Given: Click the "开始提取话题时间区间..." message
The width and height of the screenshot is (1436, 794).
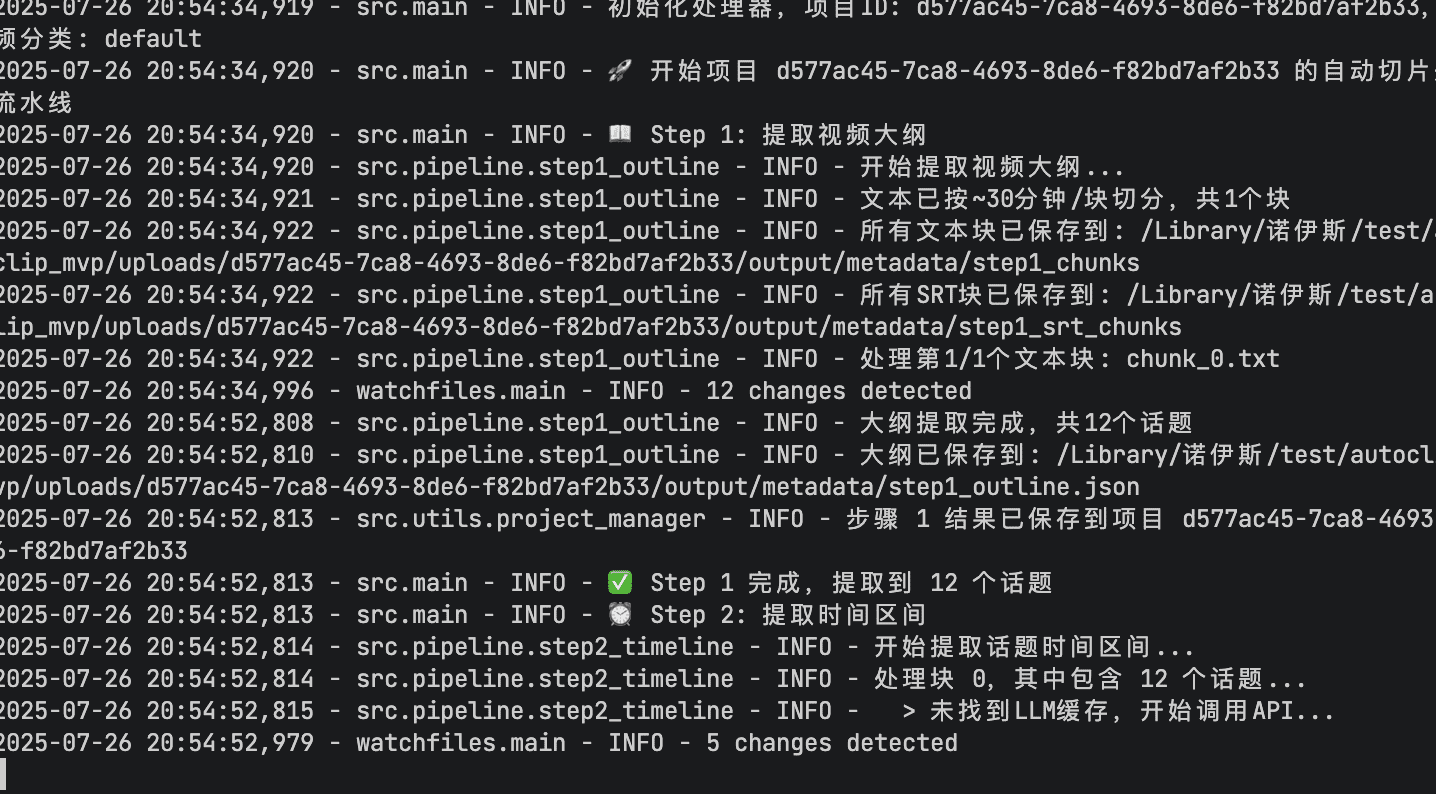Looking at the screenshot, I should pyautogui.click(x=1034, y=647).
